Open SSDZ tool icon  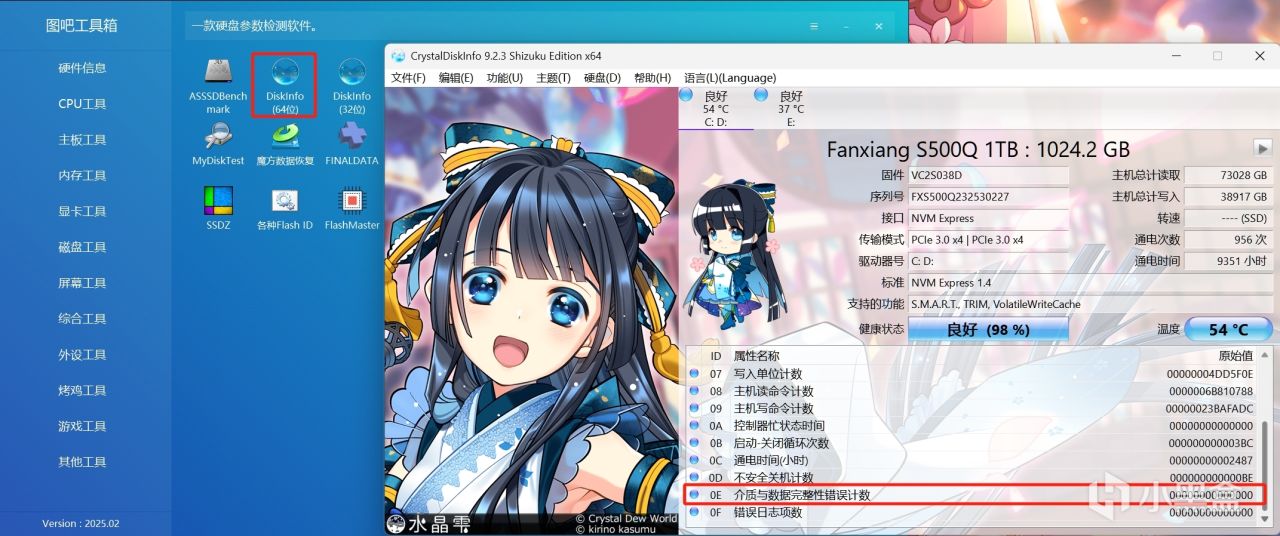click(x=218, y=208)
